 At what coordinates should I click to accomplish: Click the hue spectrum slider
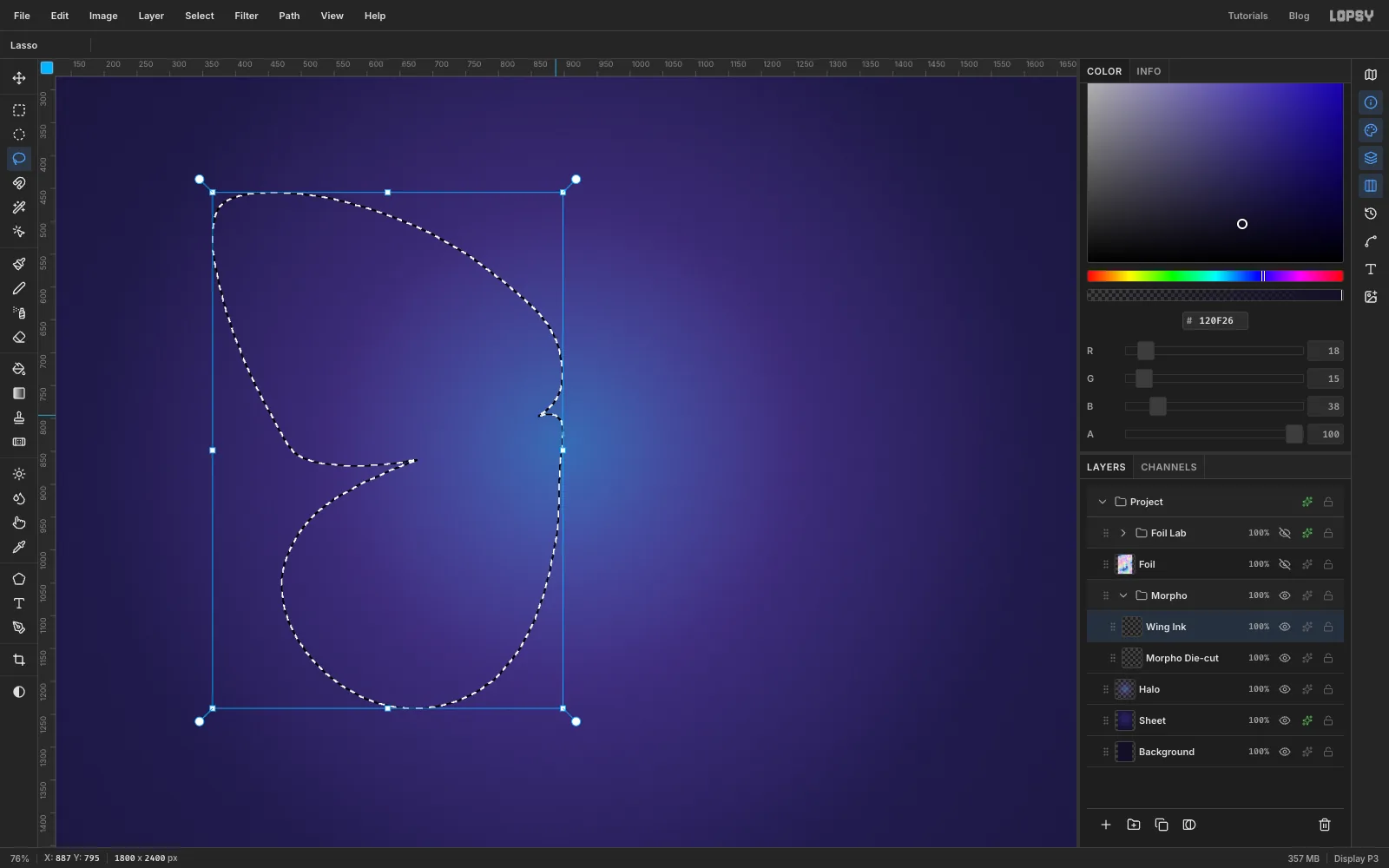coord(1215,276)
